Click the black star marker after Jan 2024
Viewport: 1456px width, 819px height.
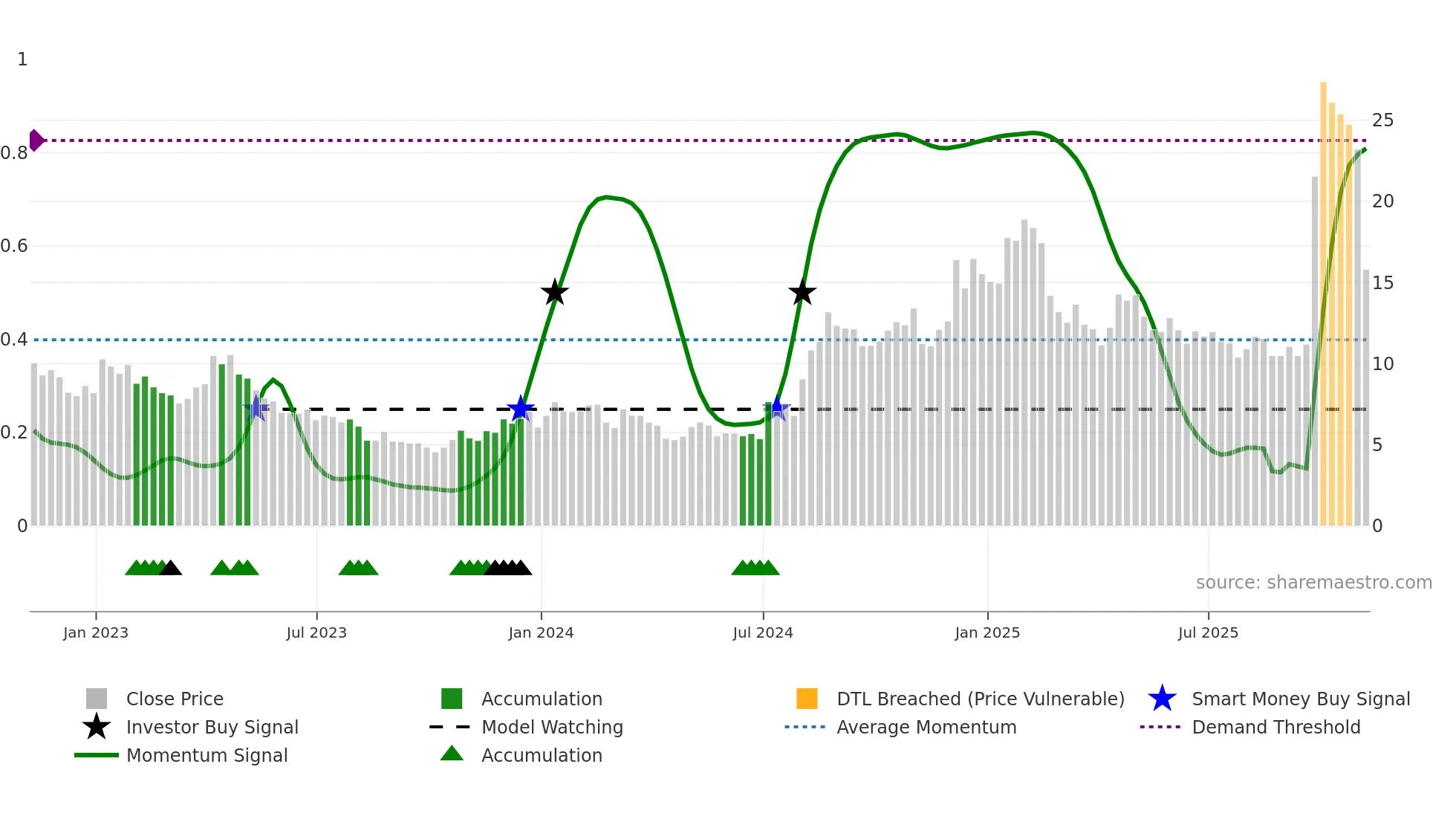click(x=554, y=292)
